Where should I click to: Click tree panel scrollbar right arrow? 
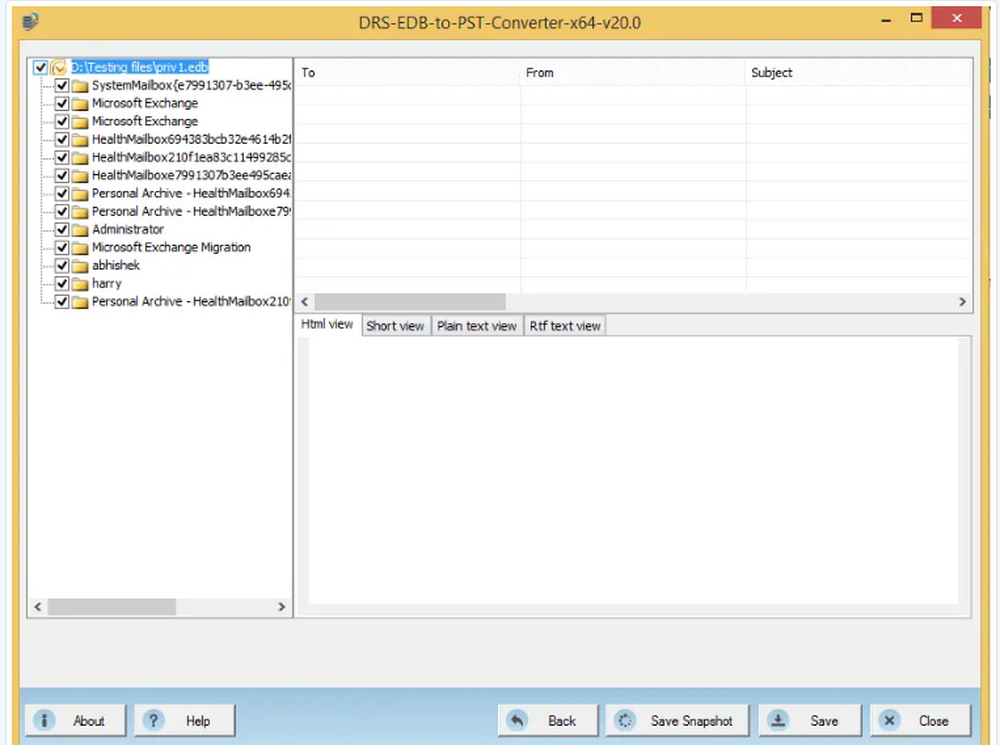[x=281, y=607]
